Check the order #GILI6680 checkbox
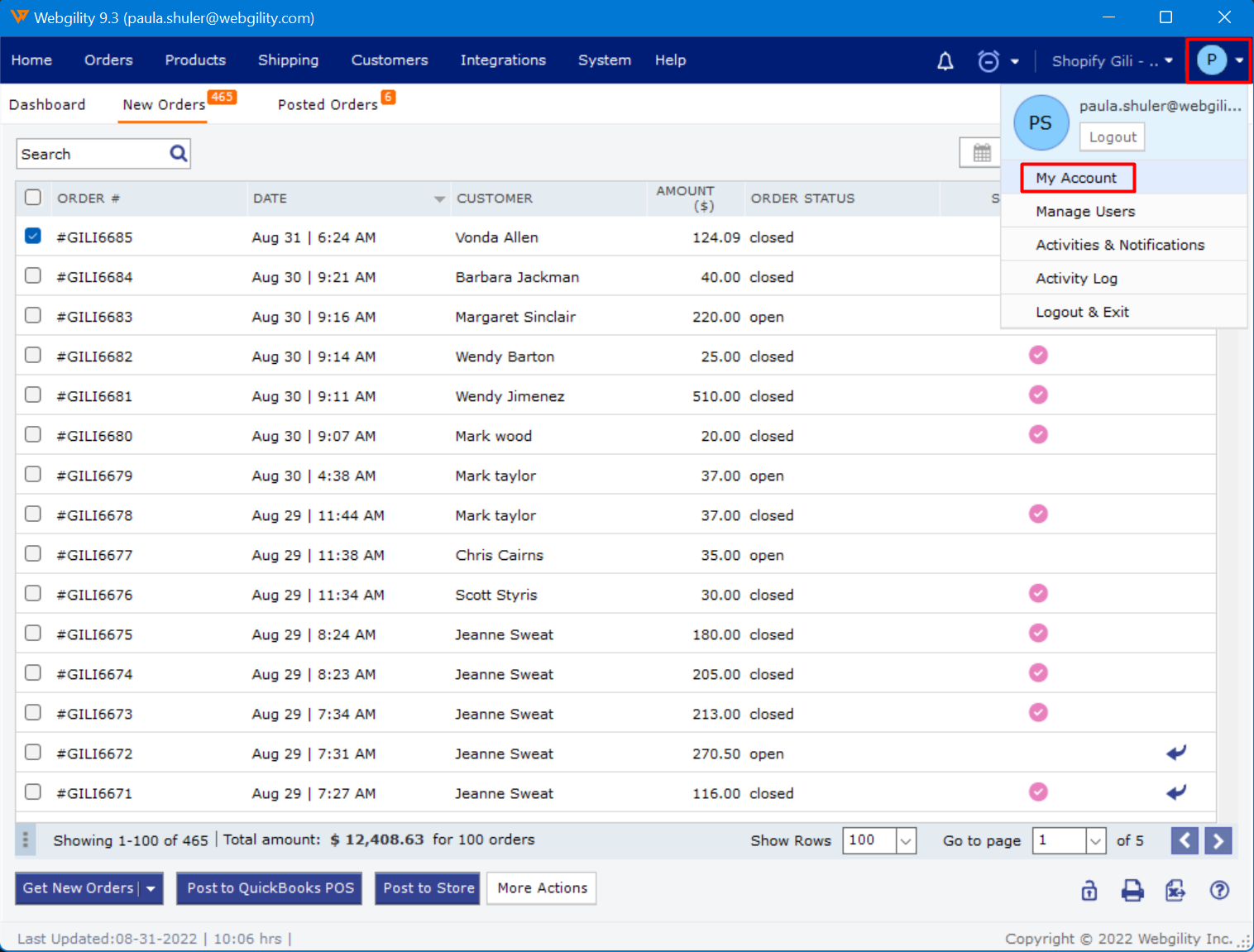Image resolution: width=1254 pixels, height=952 pixels. tap(33, 434)
